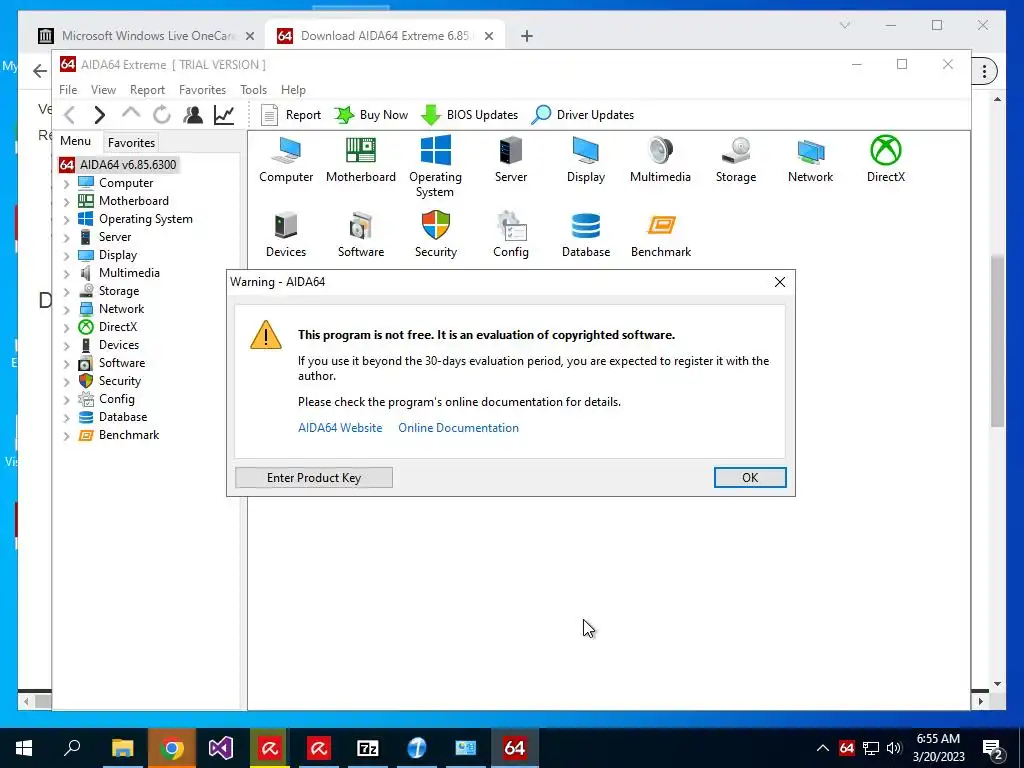Click the Windows Start button
Screen dimensions: 1024x768
(x=24, y=748)
